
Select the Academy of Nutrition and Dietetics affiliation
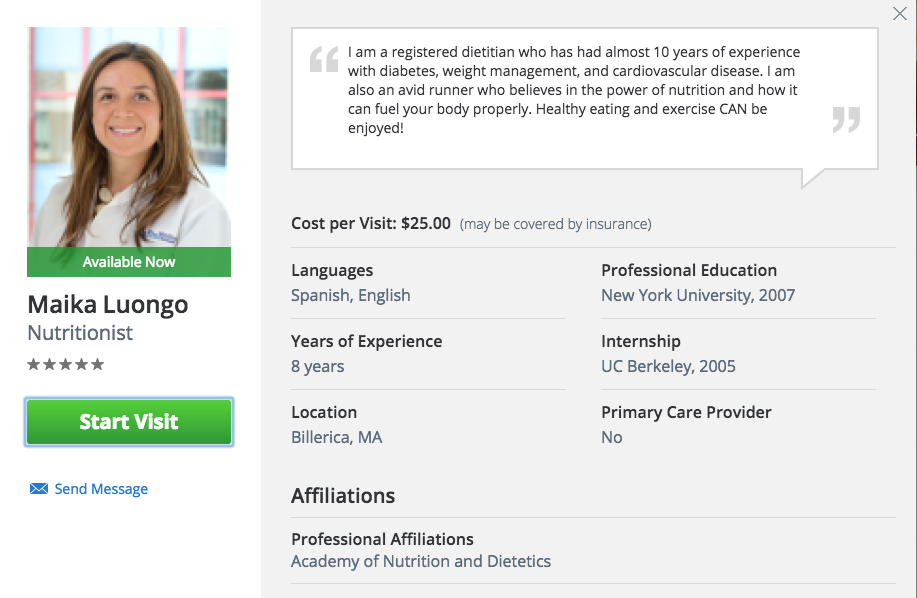(x=421, y=561)
